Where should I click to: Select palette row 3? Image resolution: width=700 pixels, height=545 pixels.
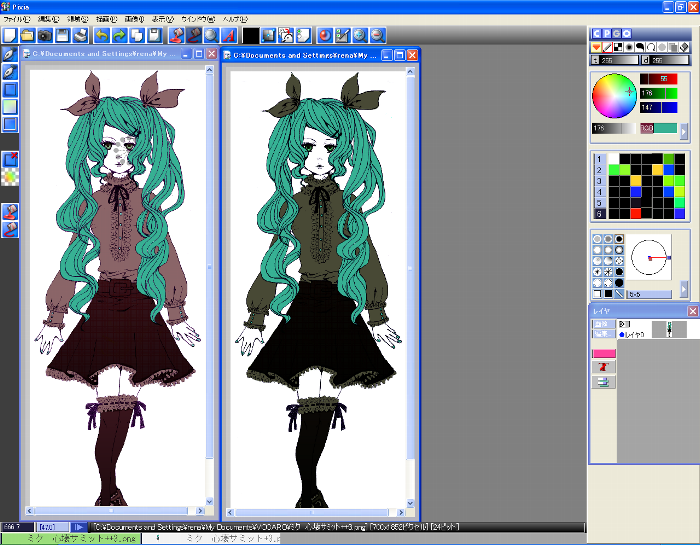(x=599, y=181)
